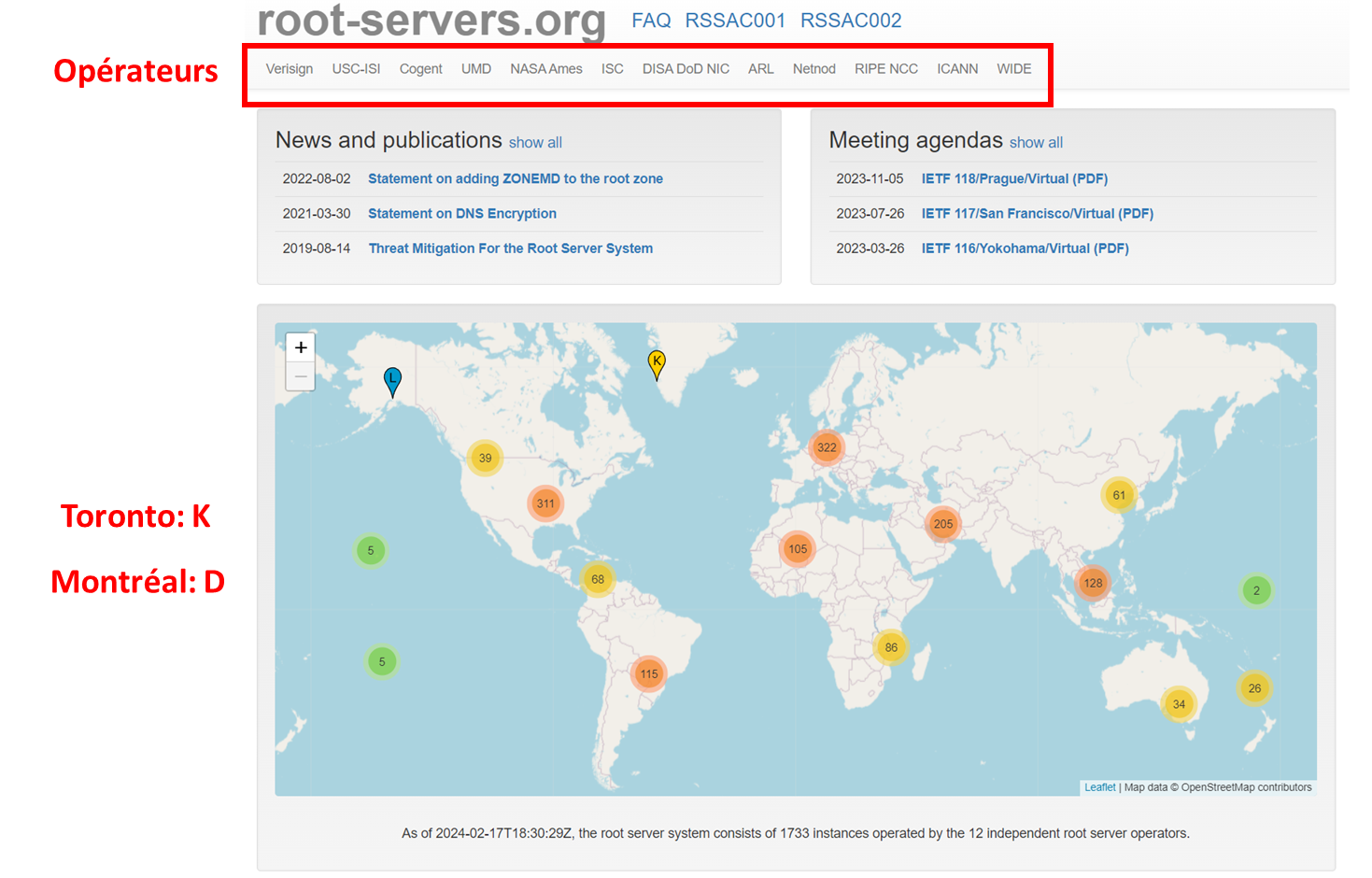Open the FAQ link in the header
This screenshot has height=878, width=1372.
651,21
